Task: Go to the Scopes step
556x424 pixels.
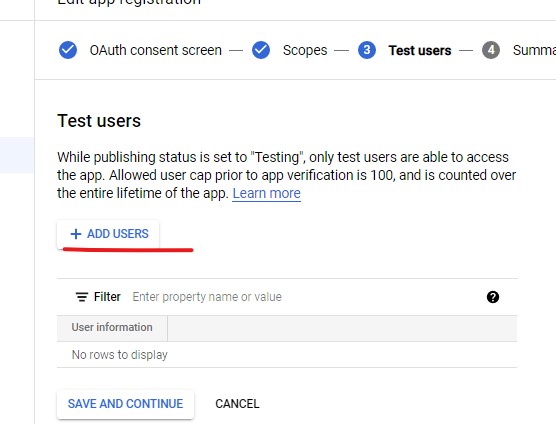Action: pos(305,50)
